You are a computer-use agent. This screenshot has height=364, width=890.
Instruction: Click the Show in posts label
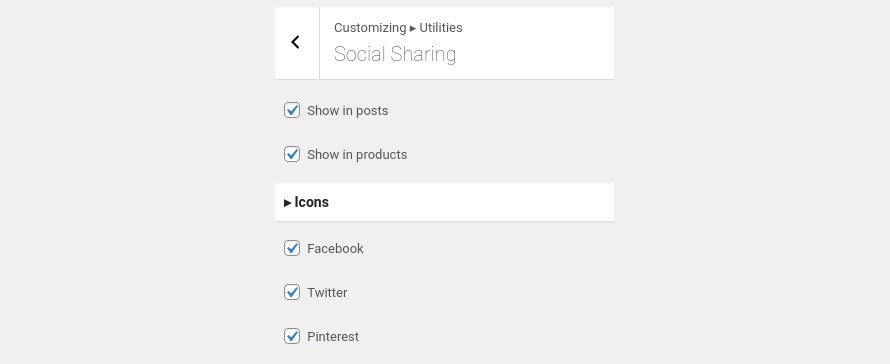point(347,111)
